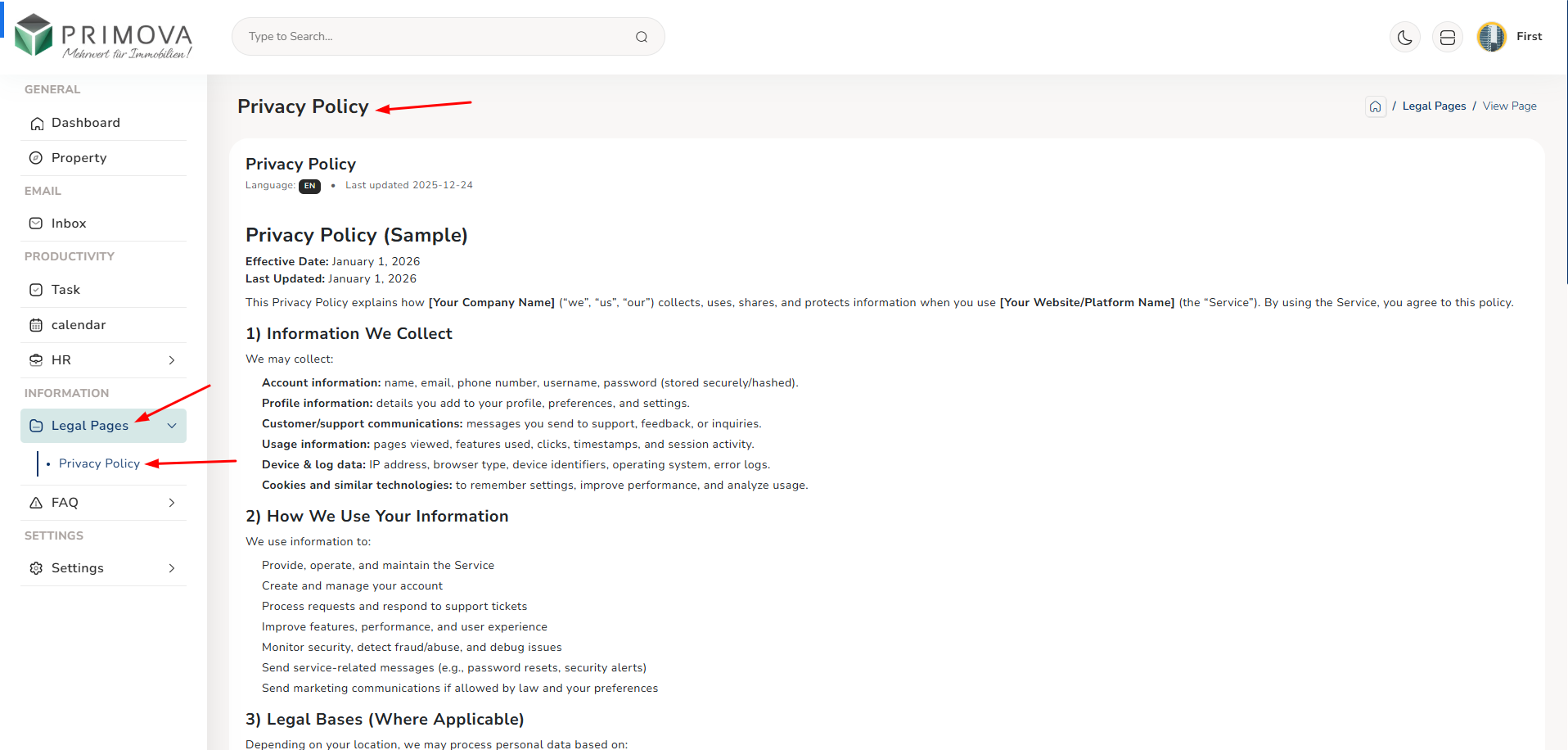Open the Property page in sidebar
Viewport: 1568px width, 750px height.
pos(79,158)
